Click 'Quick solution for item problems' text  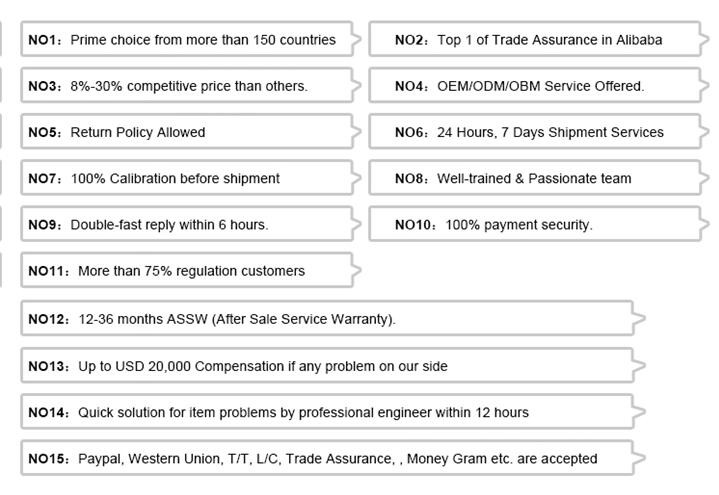303,412
